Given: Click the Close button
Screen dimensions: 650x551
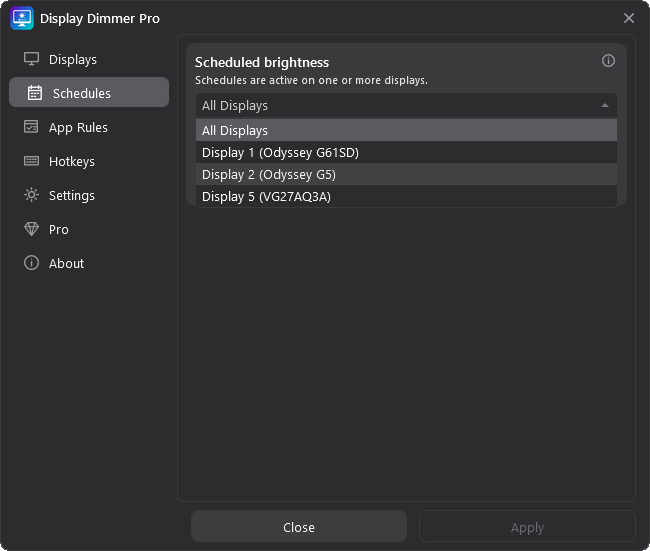Looking at the screenshot, I should point(299,527).
